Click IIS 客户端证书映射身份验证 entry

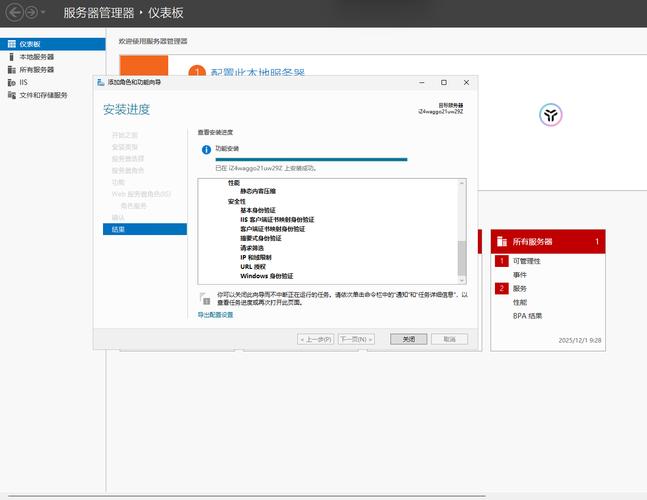pos(277,219)
